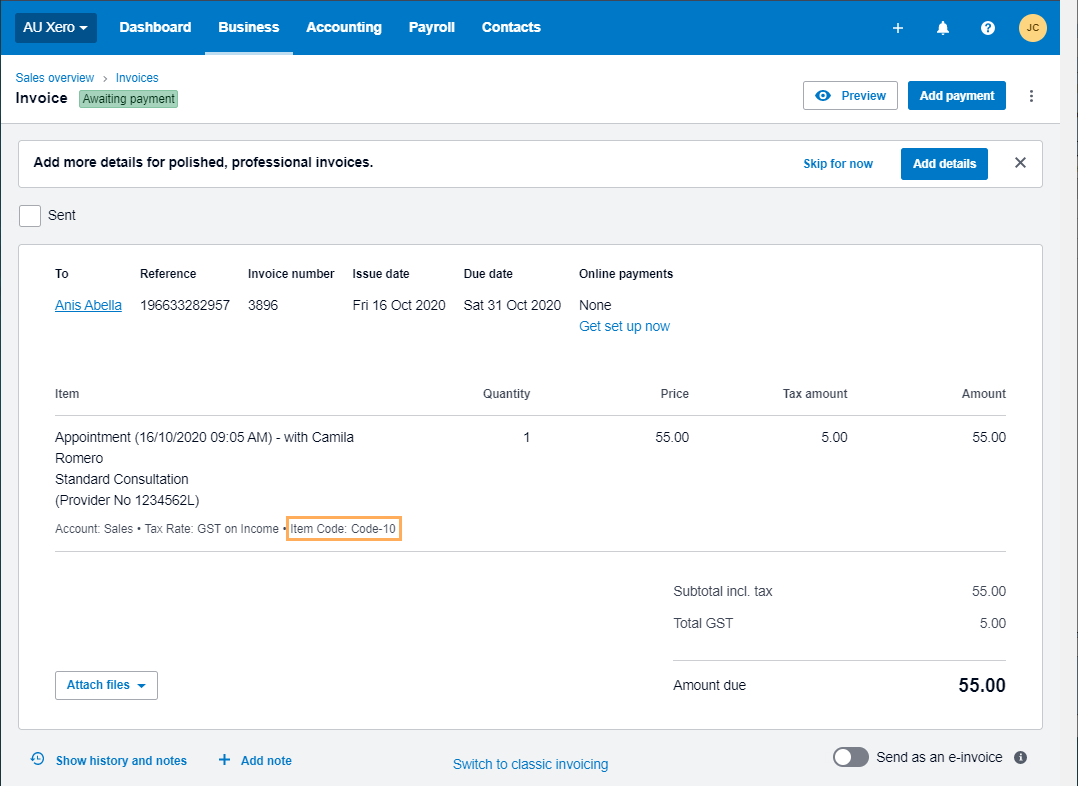1078x786 pixels.
Task: Click the plus quick-add icon in header
Action: [897, 28]
